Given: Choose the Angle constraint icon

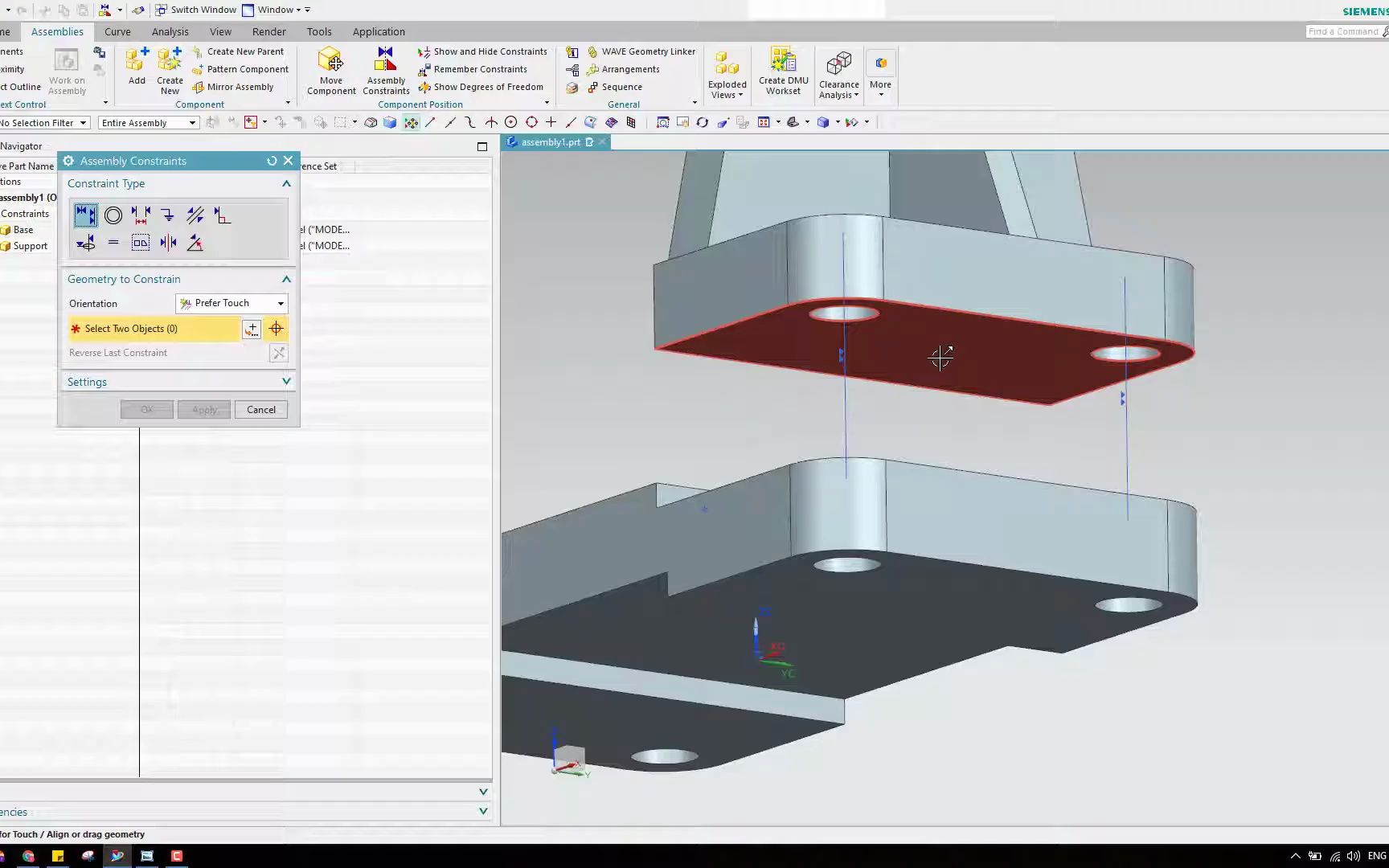Looking at the screenshot, I should pos(194,242).
